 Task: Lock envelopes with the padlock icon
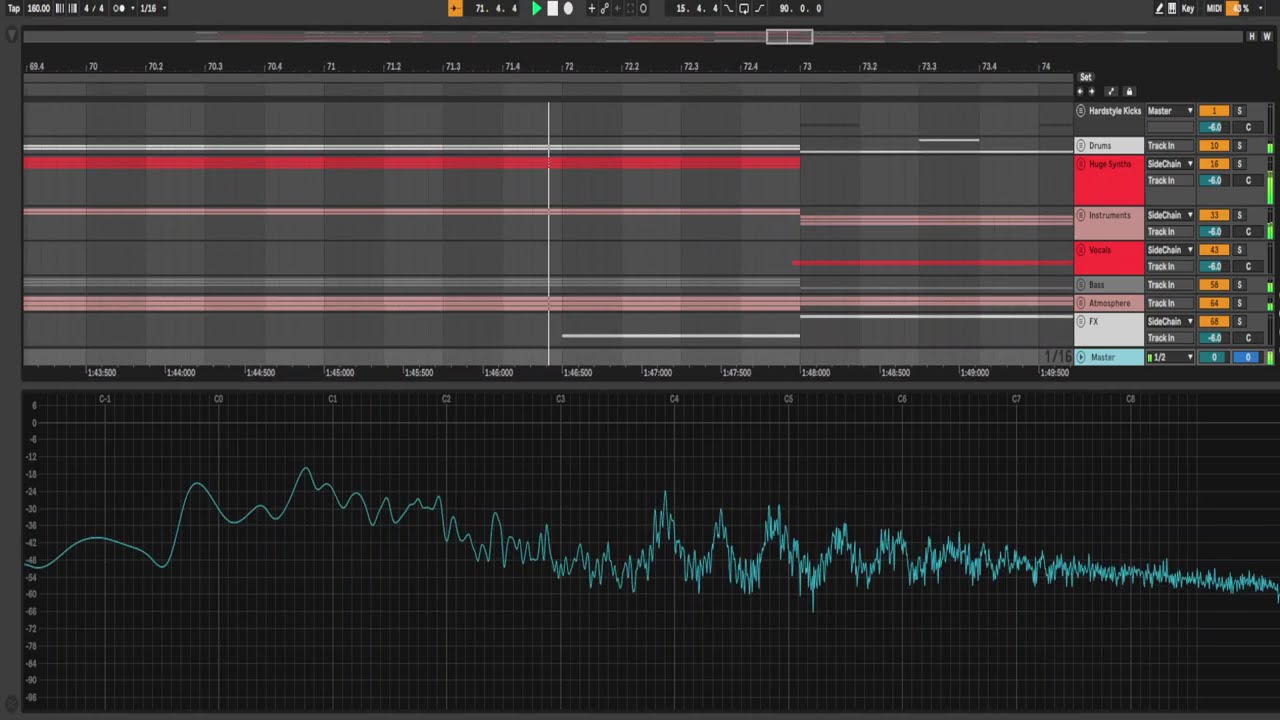tap(1129, 91)
